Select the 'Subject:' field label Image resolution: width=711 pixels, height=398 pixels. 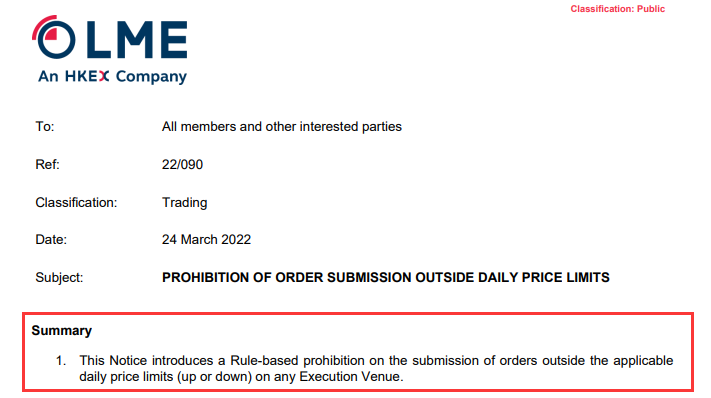[59, 277]
